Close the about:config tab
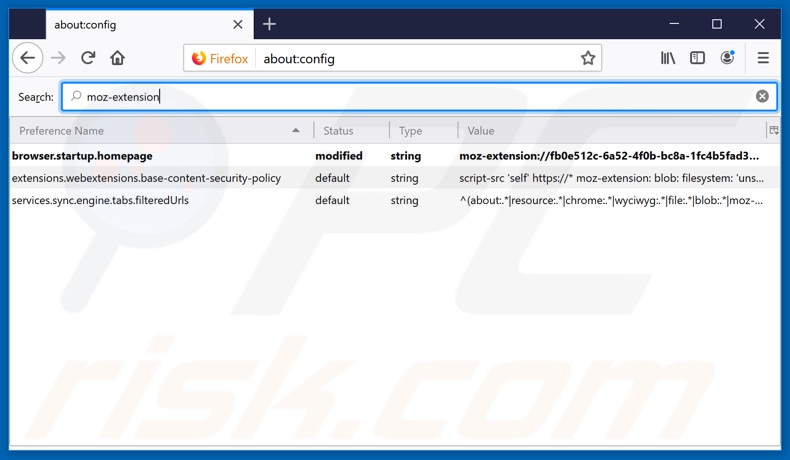 coord(238,24)
